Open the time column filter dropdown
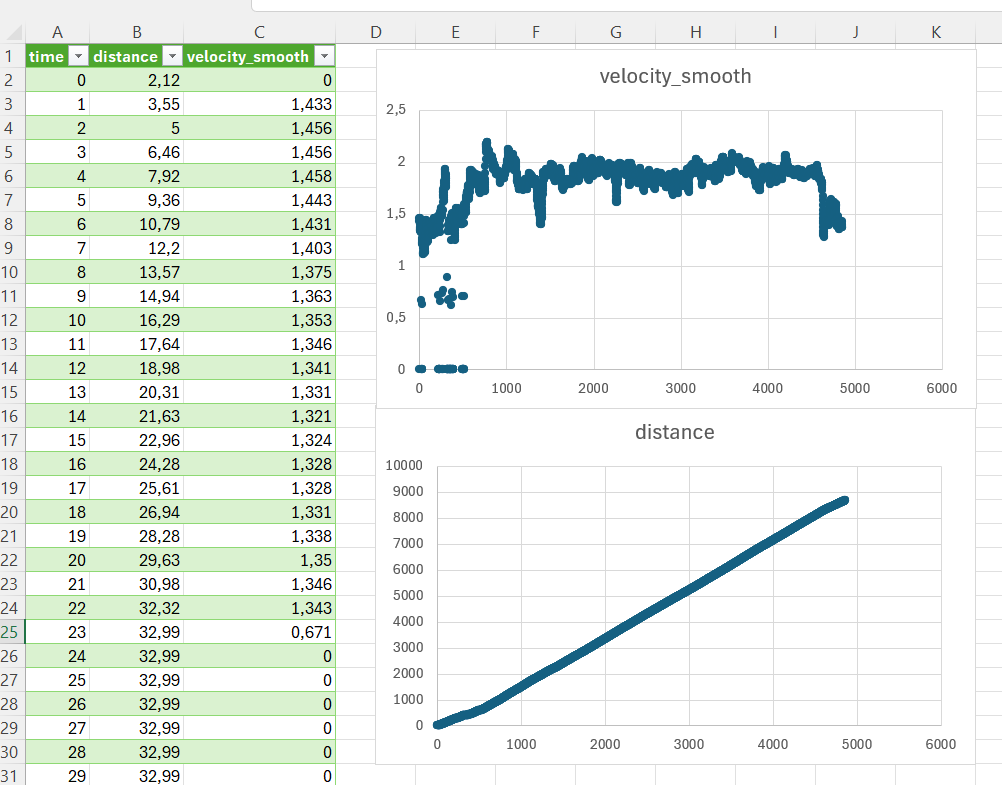 click(78, 57)
